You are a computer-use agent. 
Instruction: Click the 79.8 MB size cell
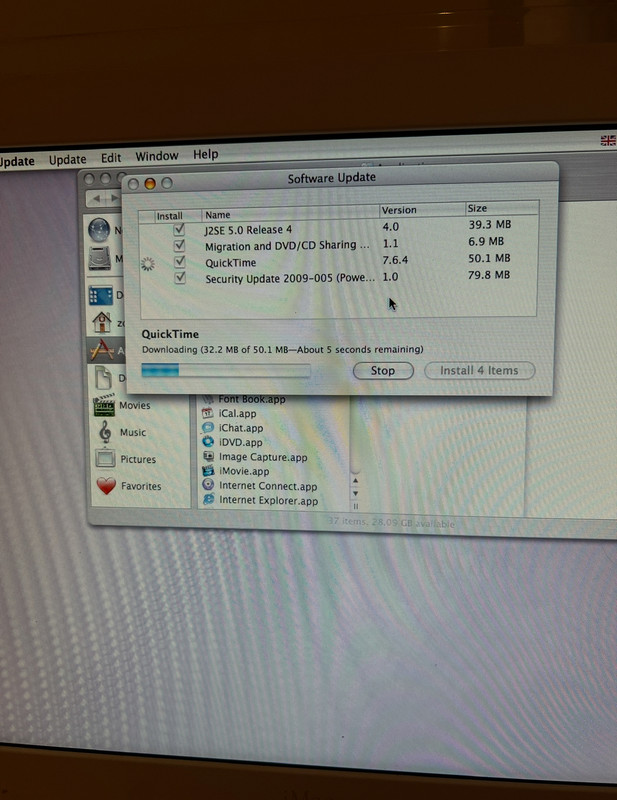489,275
